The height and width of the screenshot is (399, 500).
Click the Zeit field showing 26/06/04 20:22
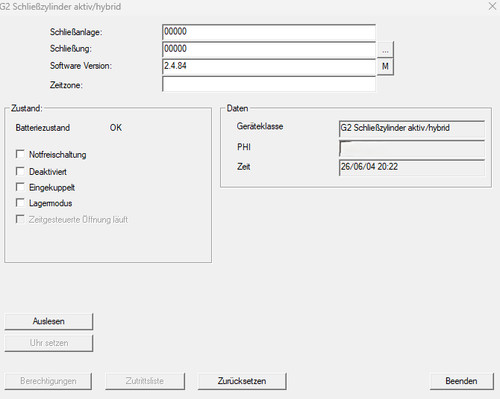point(412,167)
